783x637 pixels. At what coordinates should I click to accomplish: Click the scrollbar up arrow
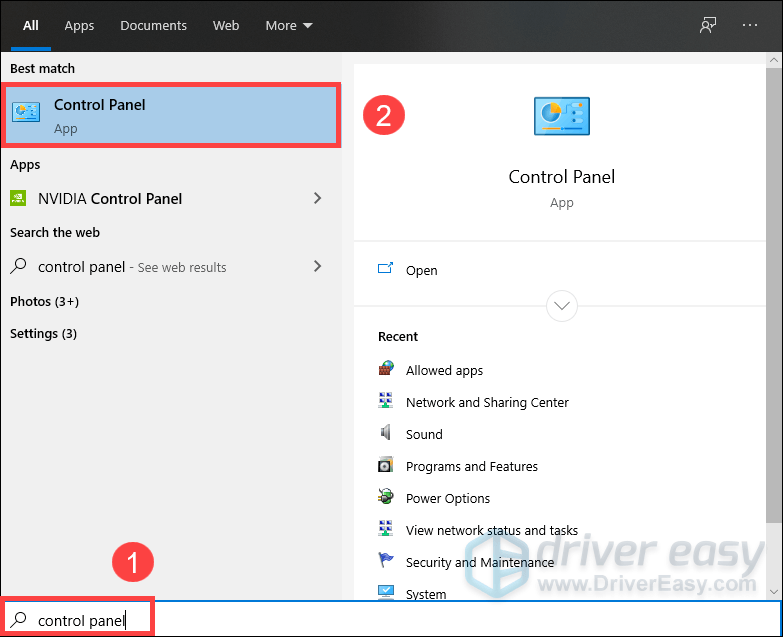point(774,60)
